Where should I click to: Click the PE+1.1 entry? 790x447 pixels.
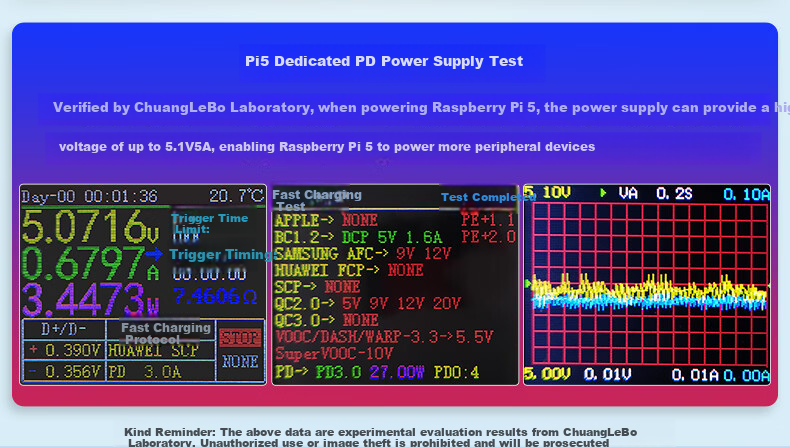click(488, 220)
